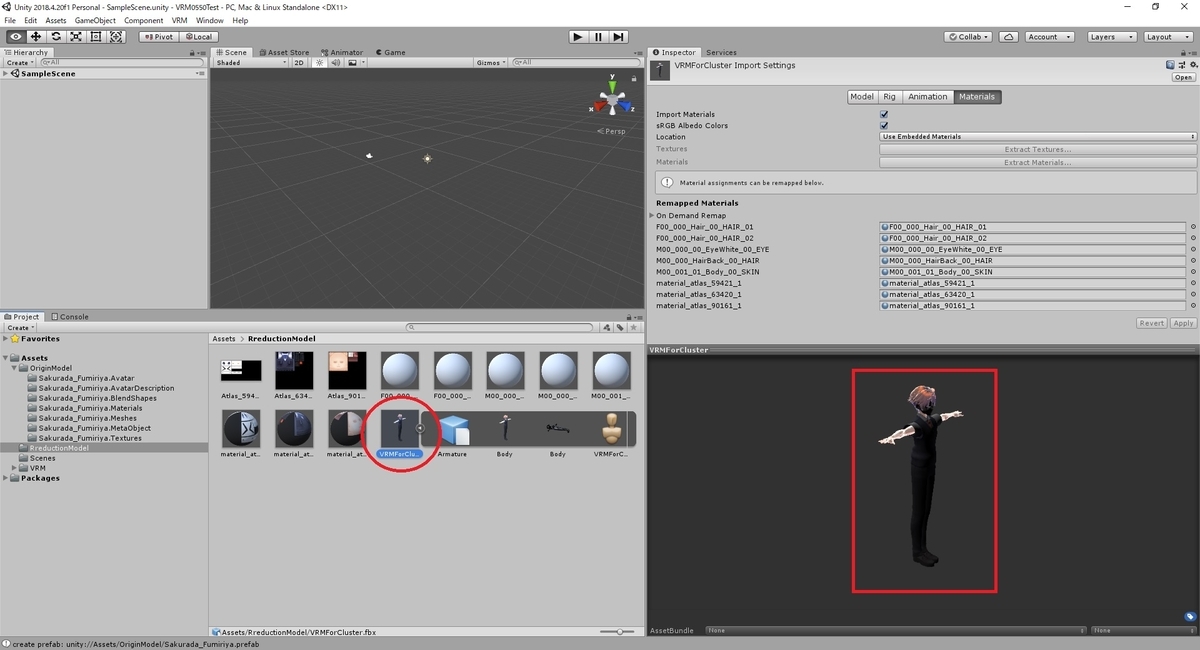
Task: Open Hierarchy Create dropdown
Action: pyautogui.click(x=20, y=63)
